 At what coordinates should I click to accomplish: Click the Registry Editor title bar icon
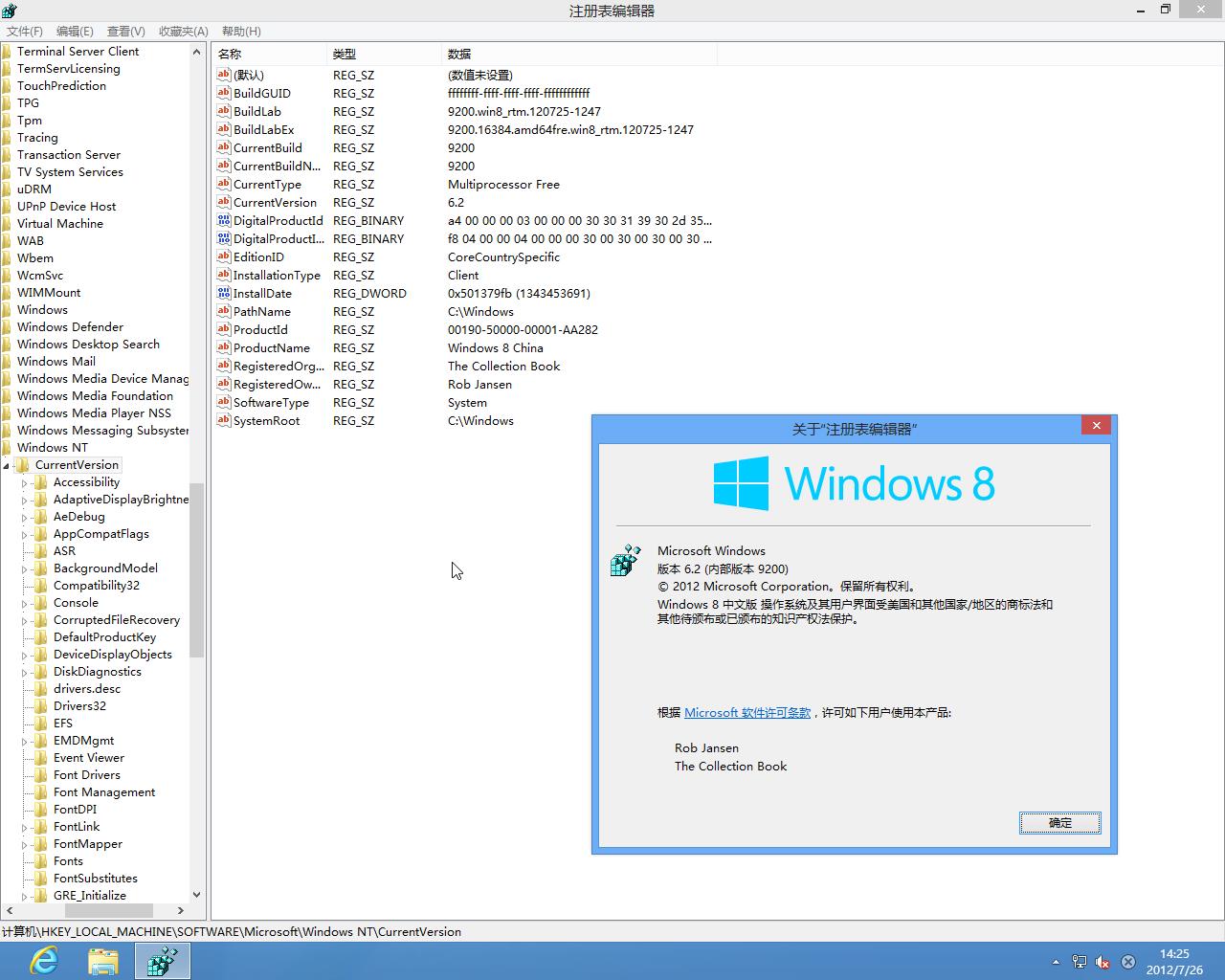[x=10, y=11]
